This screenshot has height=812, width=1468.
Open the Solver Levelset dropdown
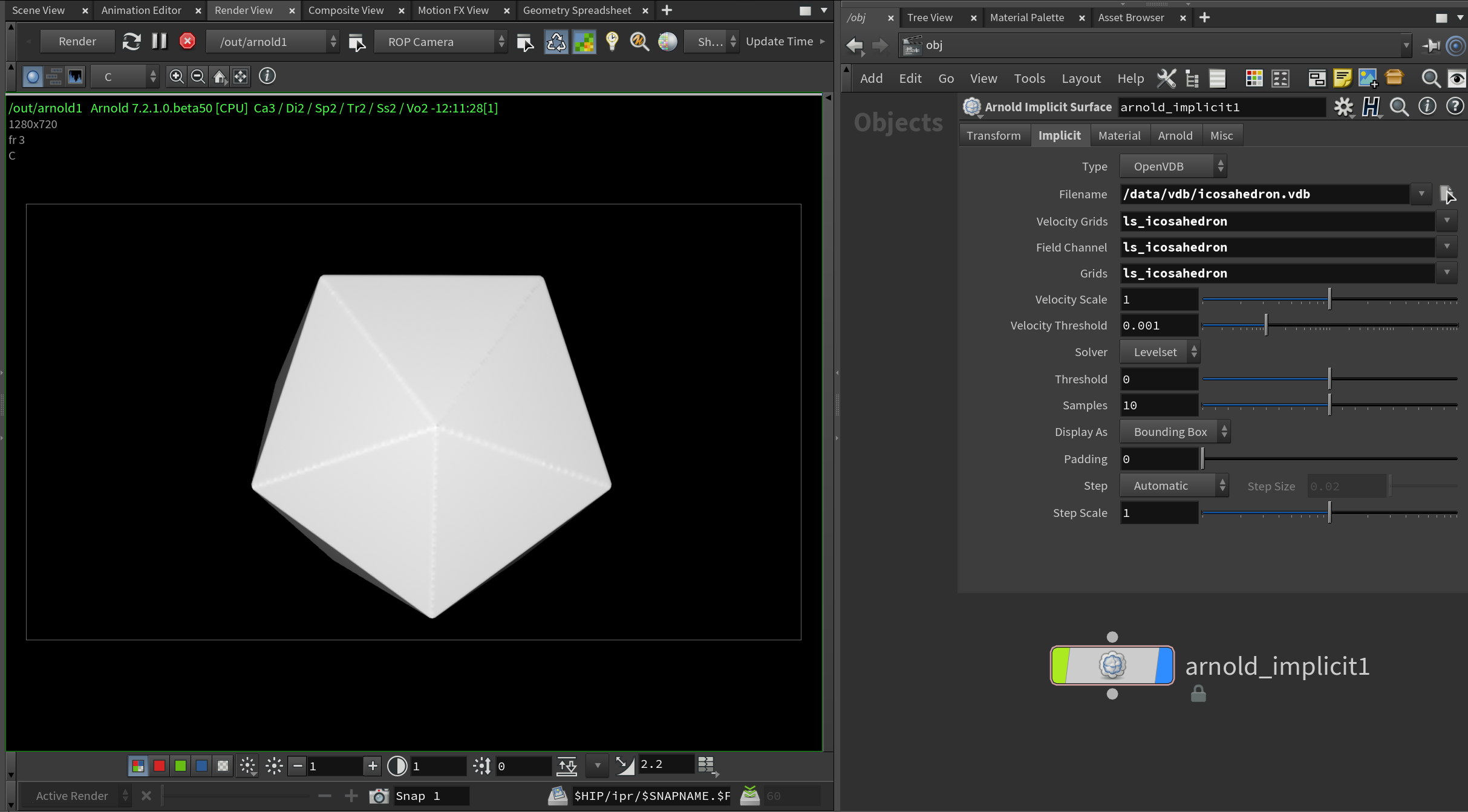coord(1160,352)
